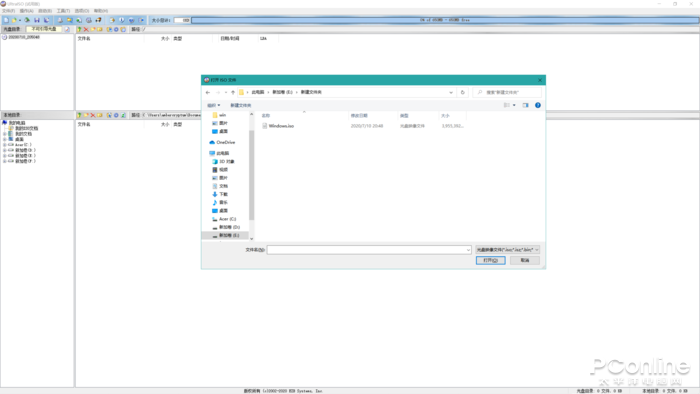Click the Save As icon in toolbar
Viewport: 700px width, 394px height.
pyautogui.click(x=46, y=20)
